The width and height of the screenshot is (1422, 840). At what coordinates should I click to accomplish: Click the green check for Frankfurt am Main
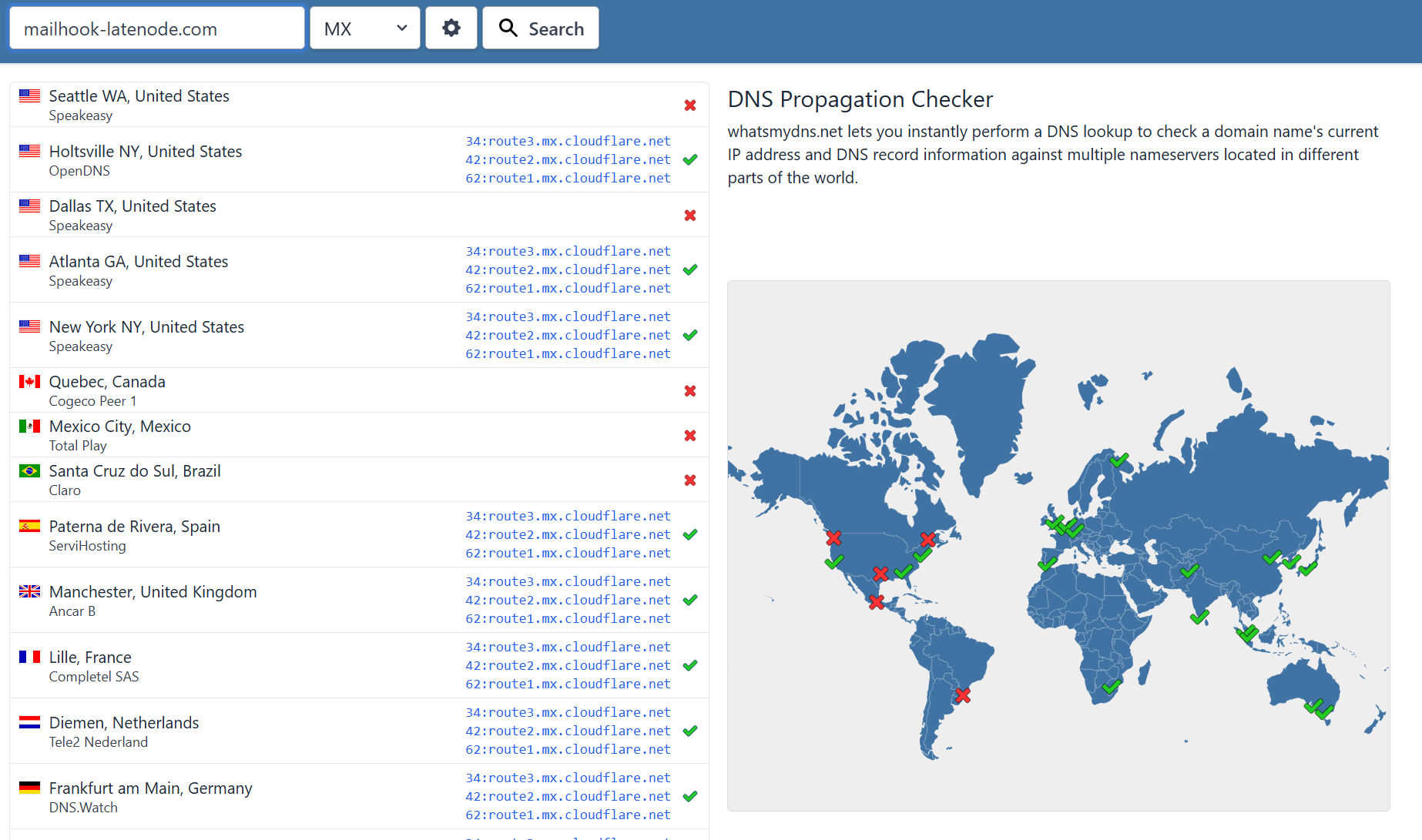click(x=690, y=796)
